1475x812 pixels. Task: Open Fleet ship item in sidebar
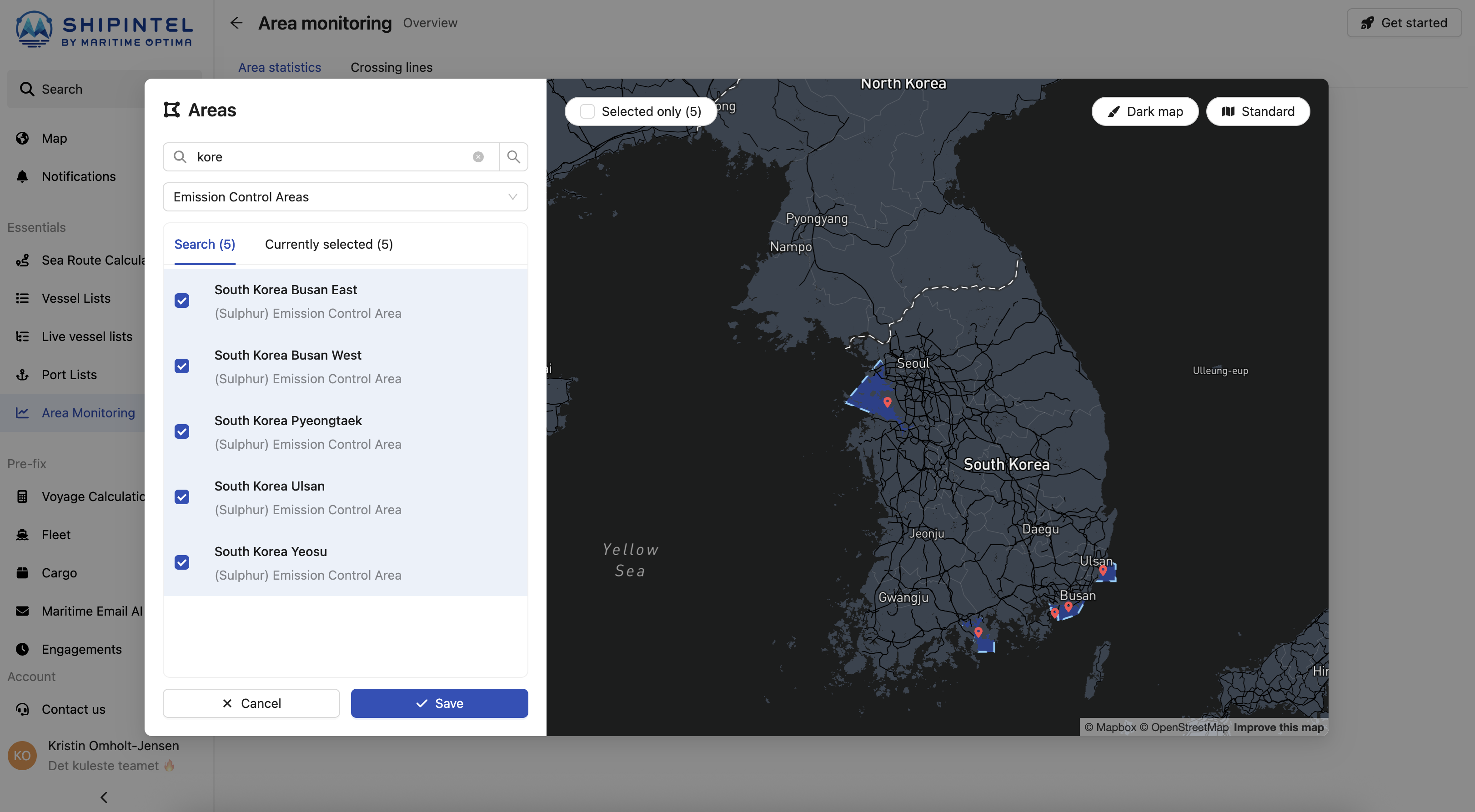click(55, 534)
